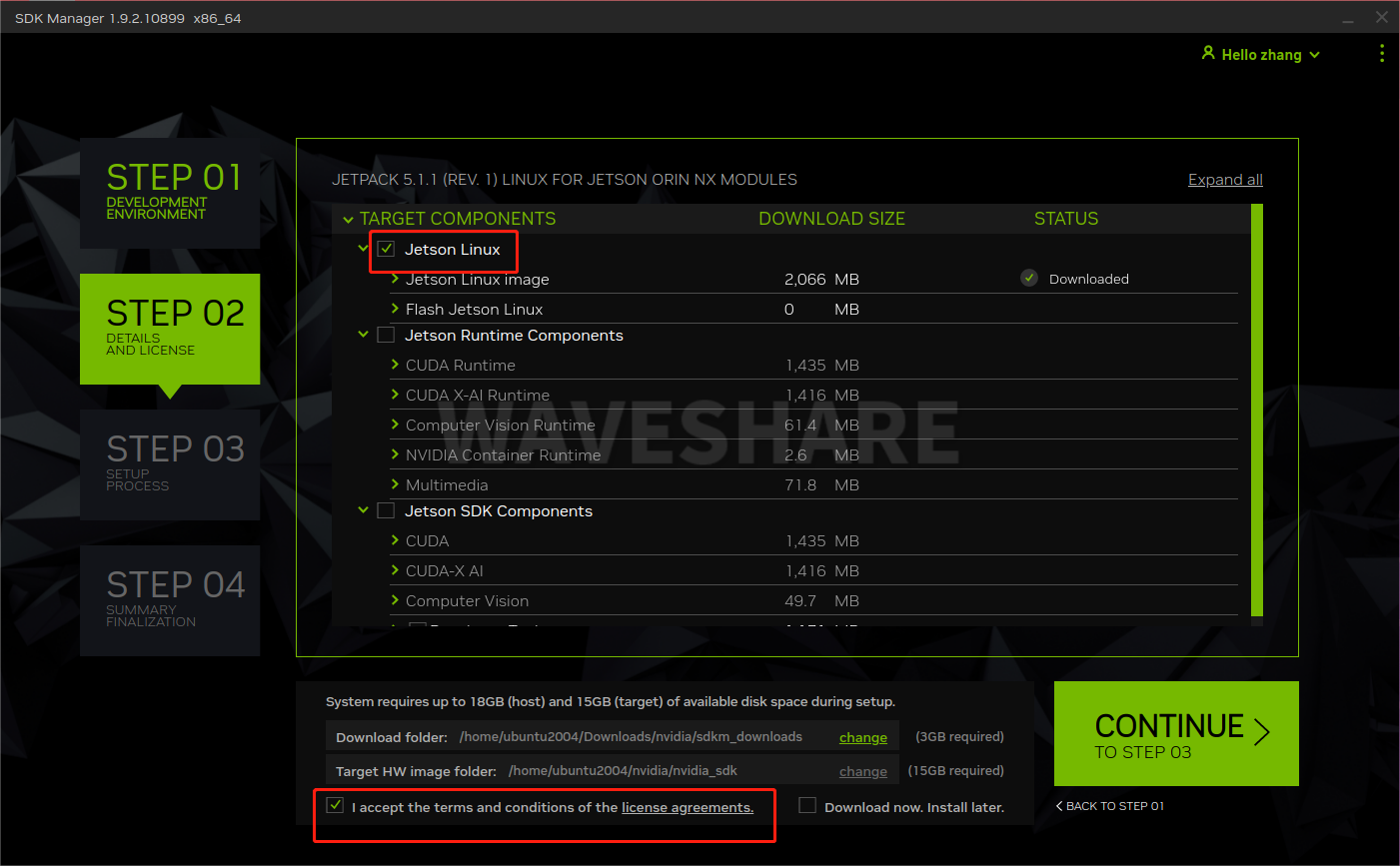Change the Download folder path

click(x=863, y=737)
